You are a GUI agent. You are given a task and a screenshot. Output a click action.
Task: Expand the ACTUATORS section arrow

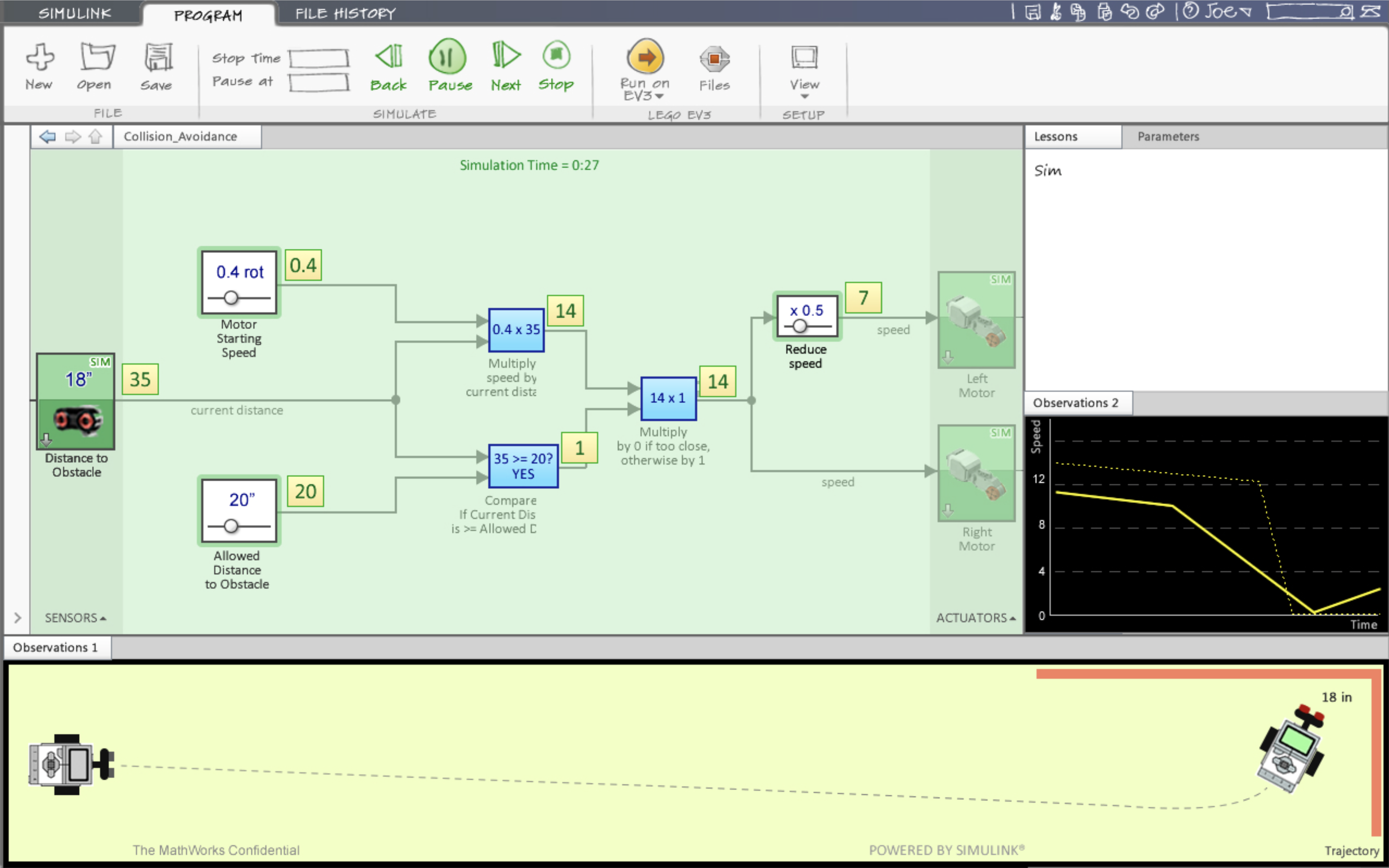point(1012,618)
